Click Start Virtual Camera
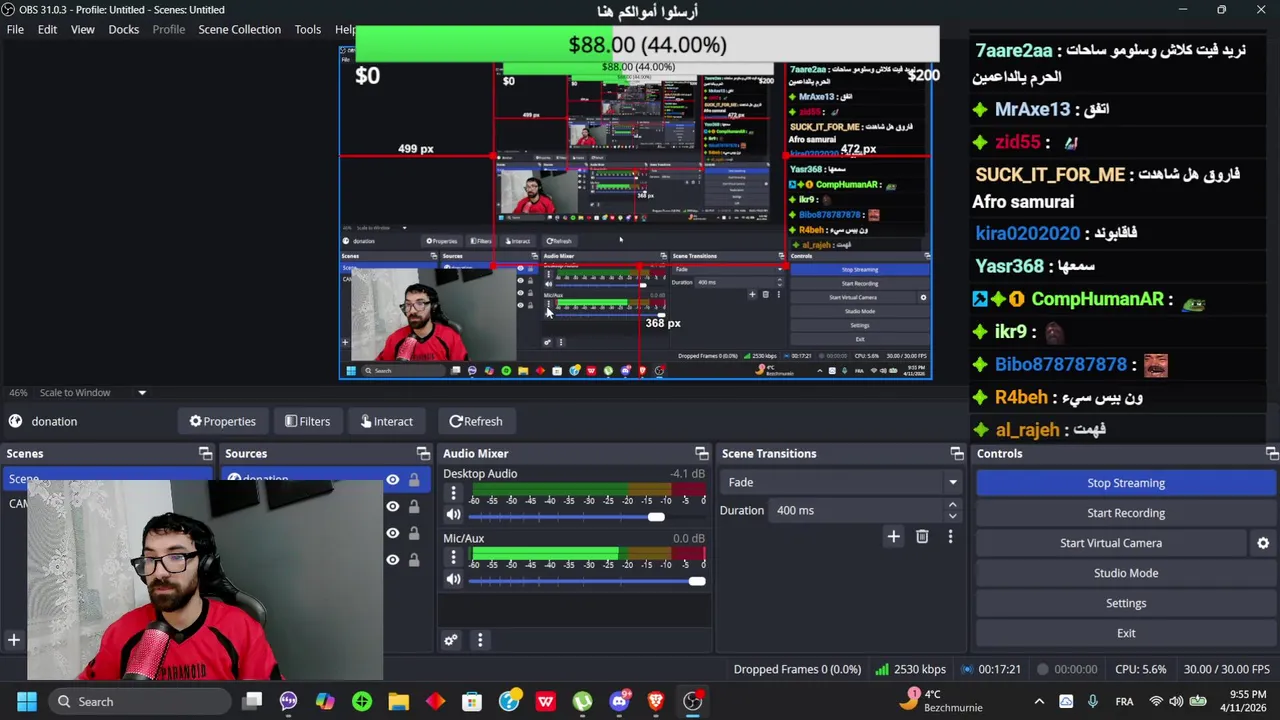Image resolution: width=1280 pixels, height=720 pixels. coord(1111,543)
